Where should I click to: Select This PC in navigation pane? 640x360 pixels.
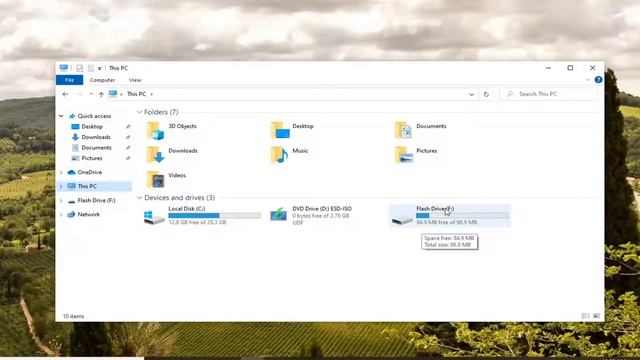click(x=87, y=186)
